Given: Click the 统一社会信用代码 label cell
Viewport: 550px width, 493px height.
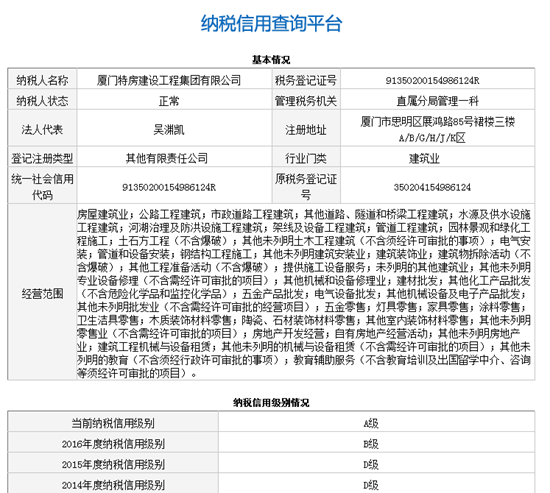Looking at the screenshot, I should tap(42, 186).
